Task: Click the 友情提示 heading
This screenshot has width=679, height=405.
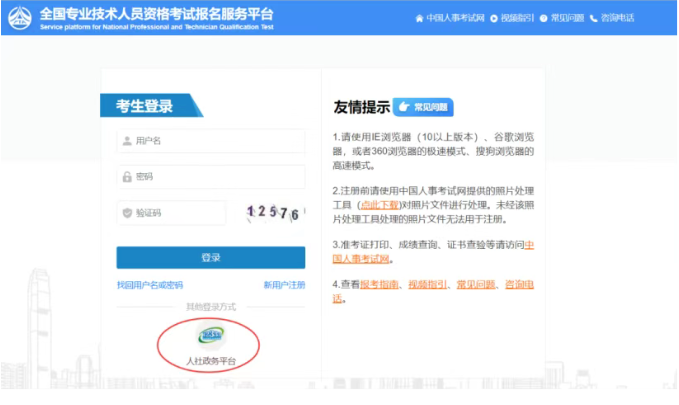Action: [362, 107]
